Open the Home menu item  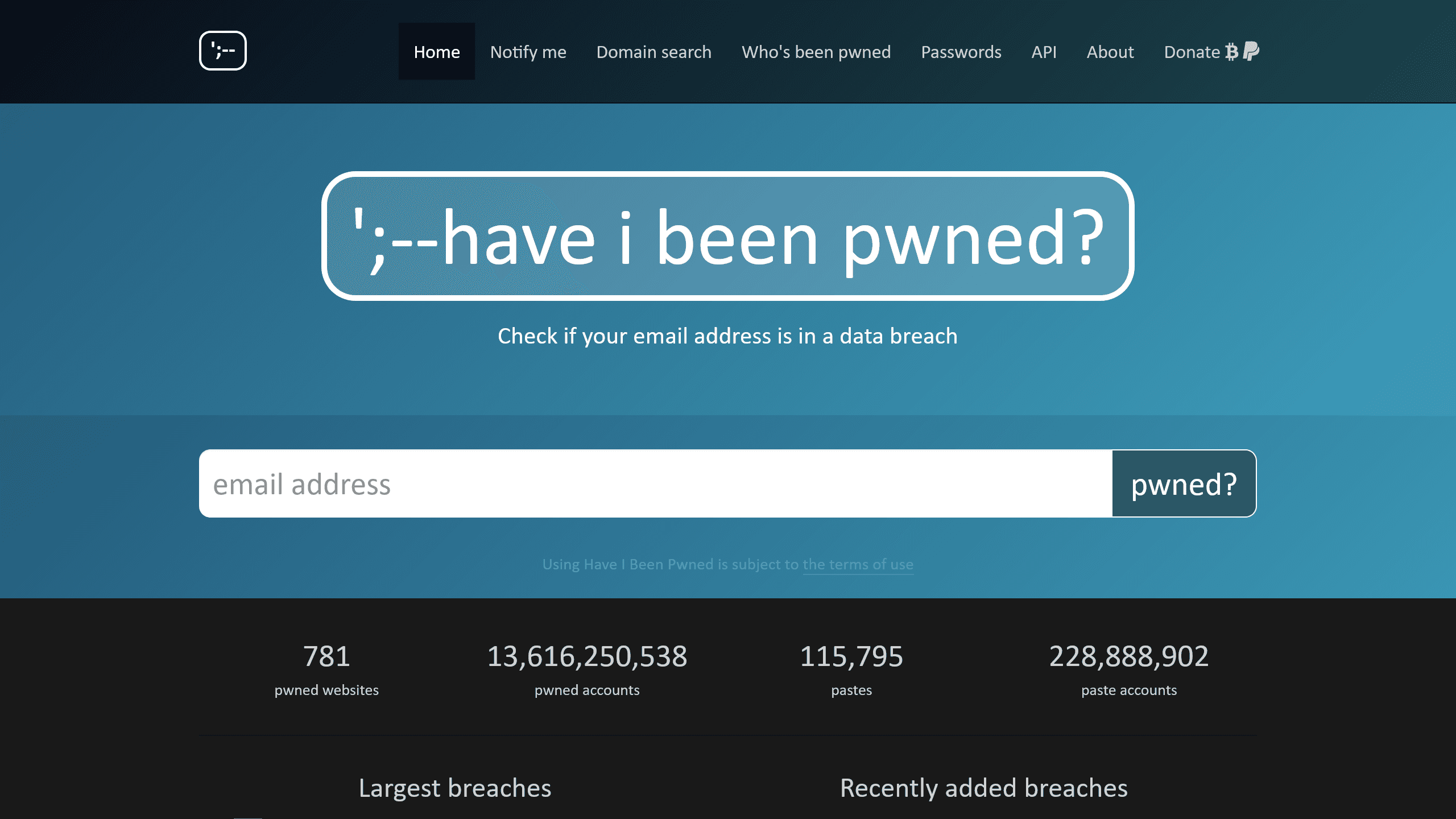(x=437, y=51)
